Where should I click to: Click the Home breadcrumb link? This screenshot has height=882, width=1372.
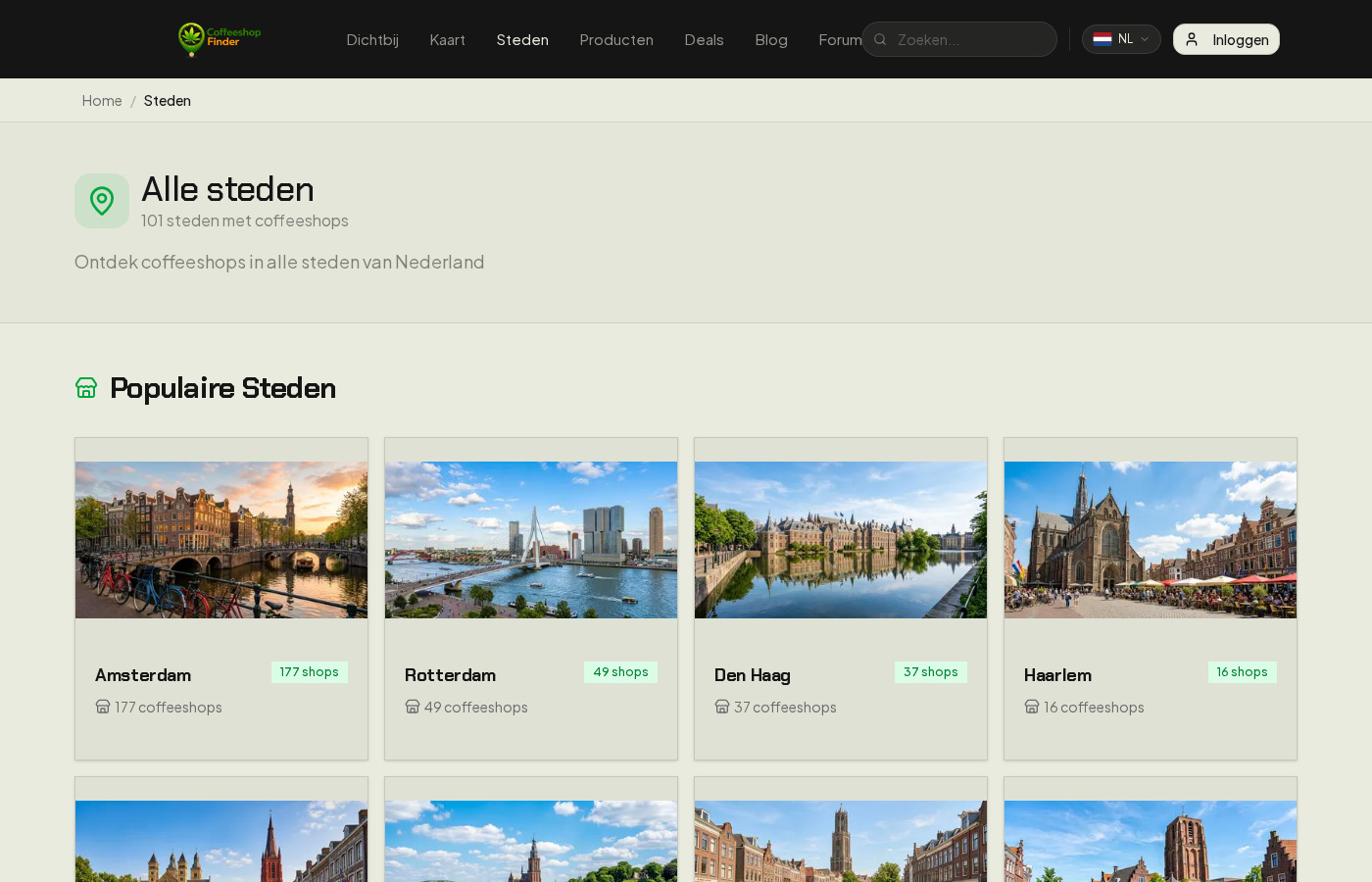(x=102, y=101)
